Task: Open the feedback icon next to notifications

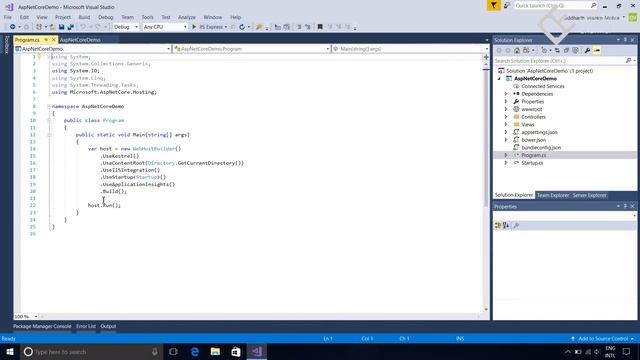Action: point(507,5)
